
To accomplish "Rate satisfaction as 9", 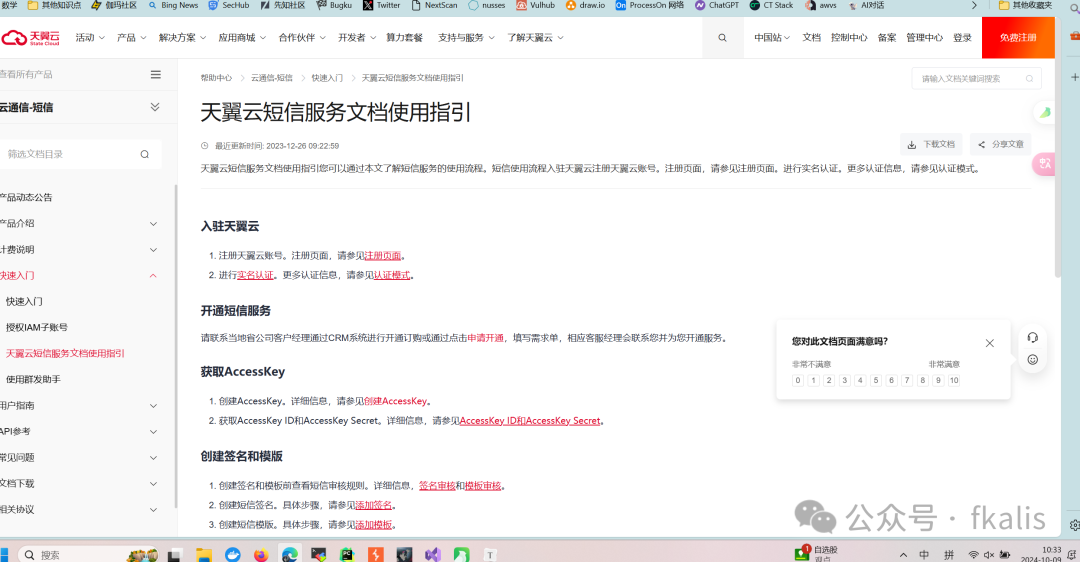I will pyautogui.click(x=938, y=380).
